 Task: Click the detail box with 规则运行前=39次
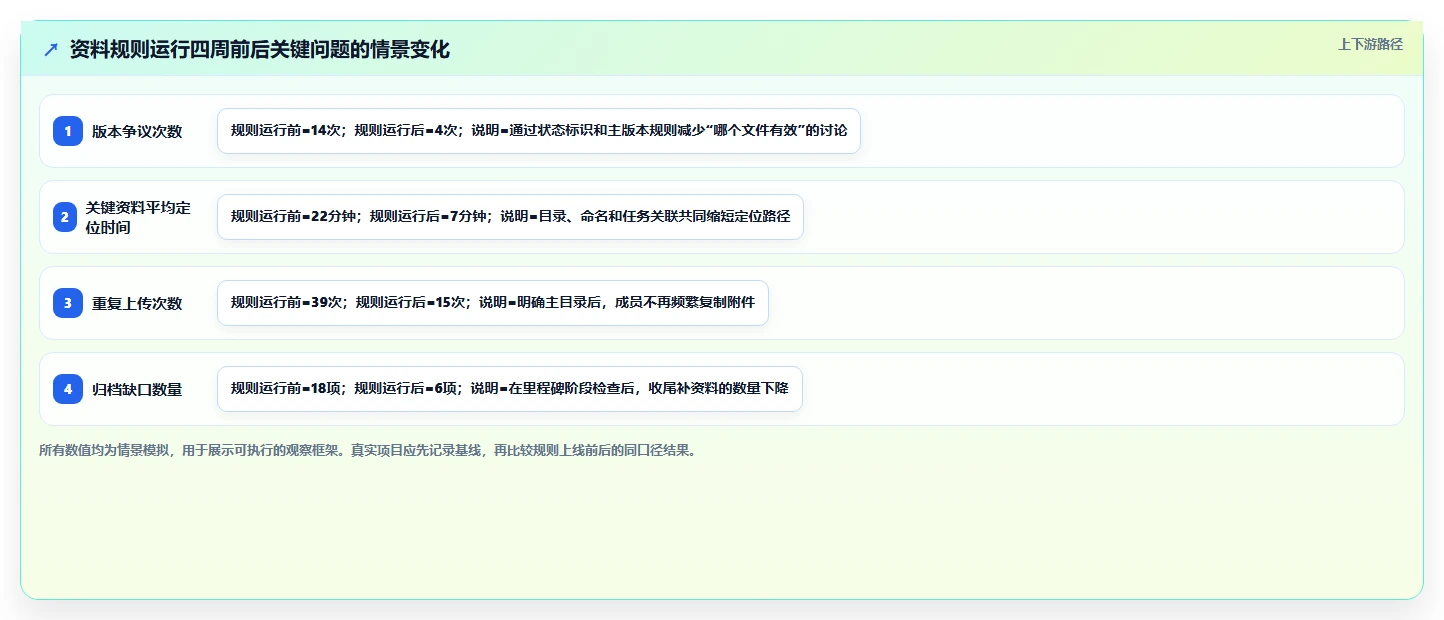coord(493,303)
